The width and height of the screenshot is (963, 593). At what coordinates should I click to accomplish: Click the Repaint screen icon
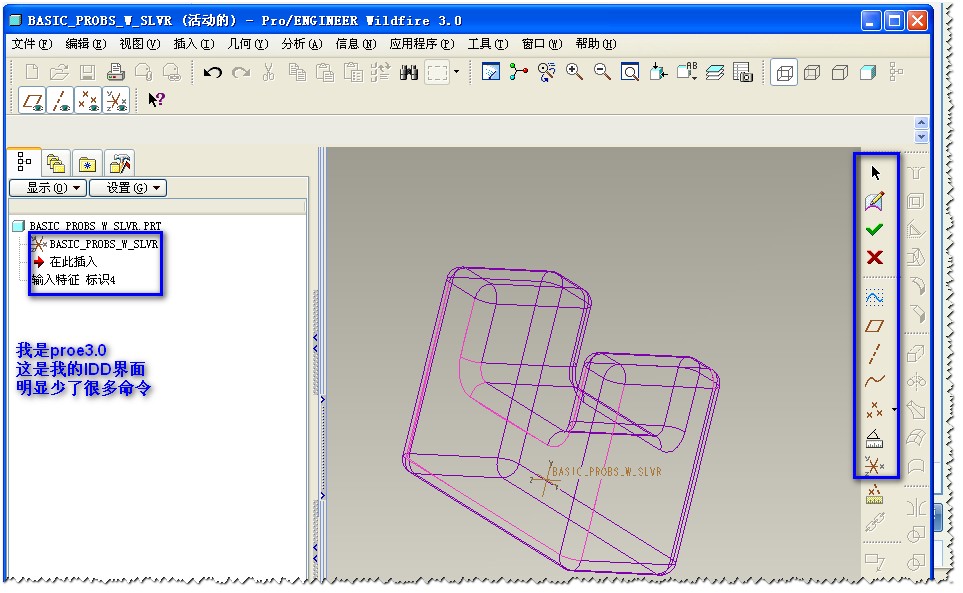[x=490, y=72]
